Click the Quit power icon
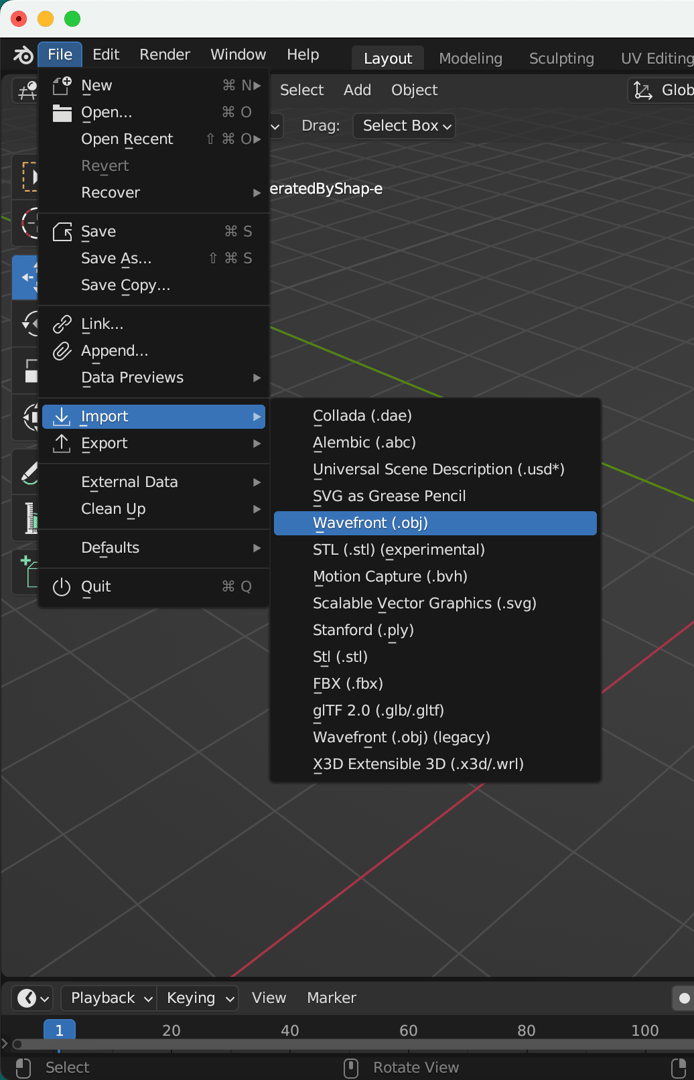Viewport: 694px width, 1080px height. 62,586
